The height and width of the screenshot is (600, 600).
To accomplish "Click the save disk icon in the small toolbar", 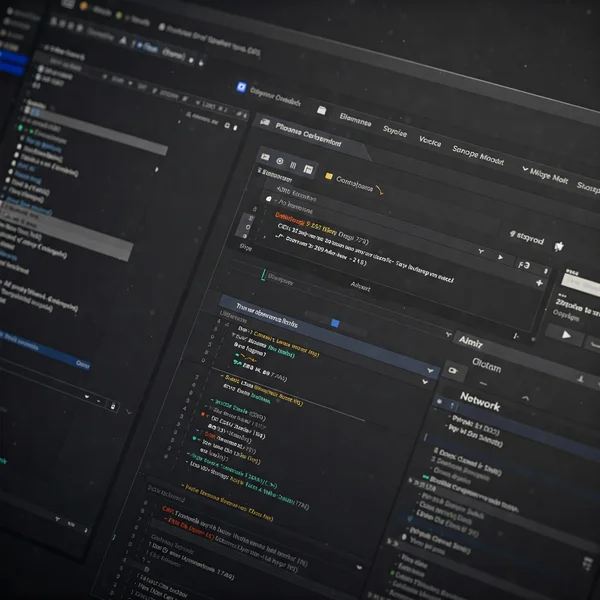I will pyautogui.click(x=308, y=169).
